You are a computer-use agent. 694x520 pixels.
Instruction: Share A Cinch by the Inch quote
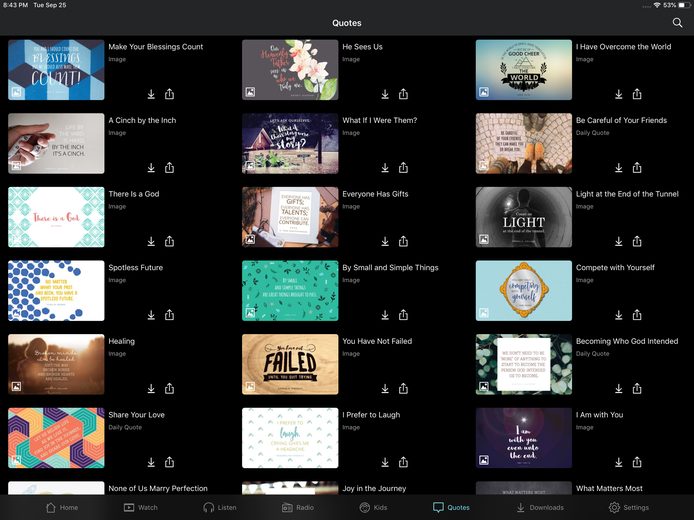pyautogui.click(x=170, y=167)
